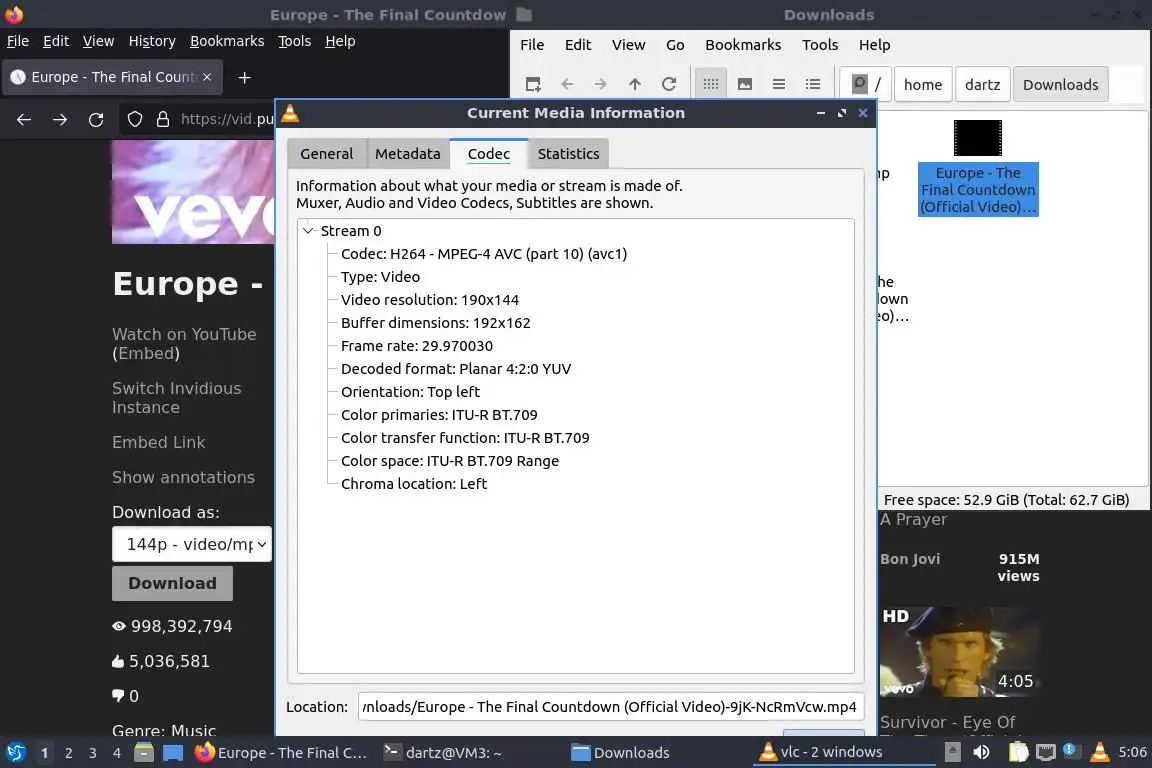Switch file manager to compact list view
Viewport: 1152px width, 768px height.
point(779,84)
